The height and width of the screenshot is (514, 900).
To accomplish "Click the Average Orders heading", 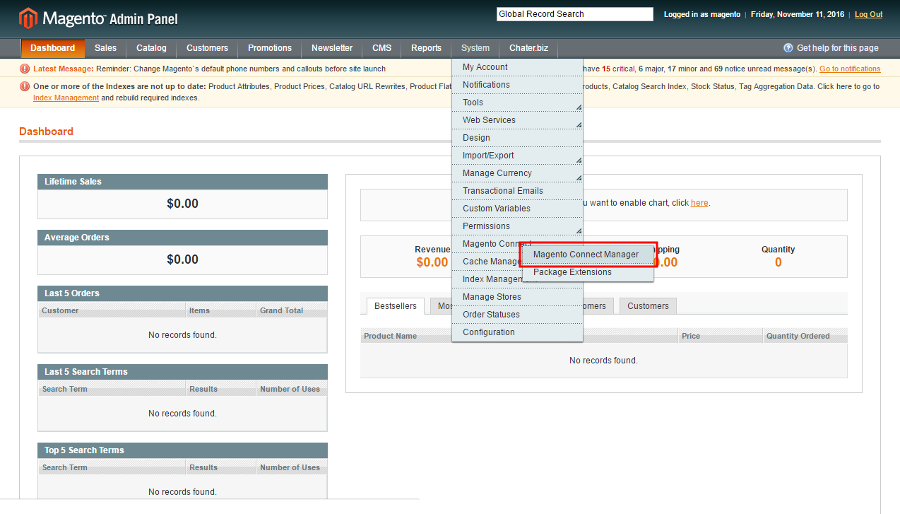I will (x=77, y=237).
